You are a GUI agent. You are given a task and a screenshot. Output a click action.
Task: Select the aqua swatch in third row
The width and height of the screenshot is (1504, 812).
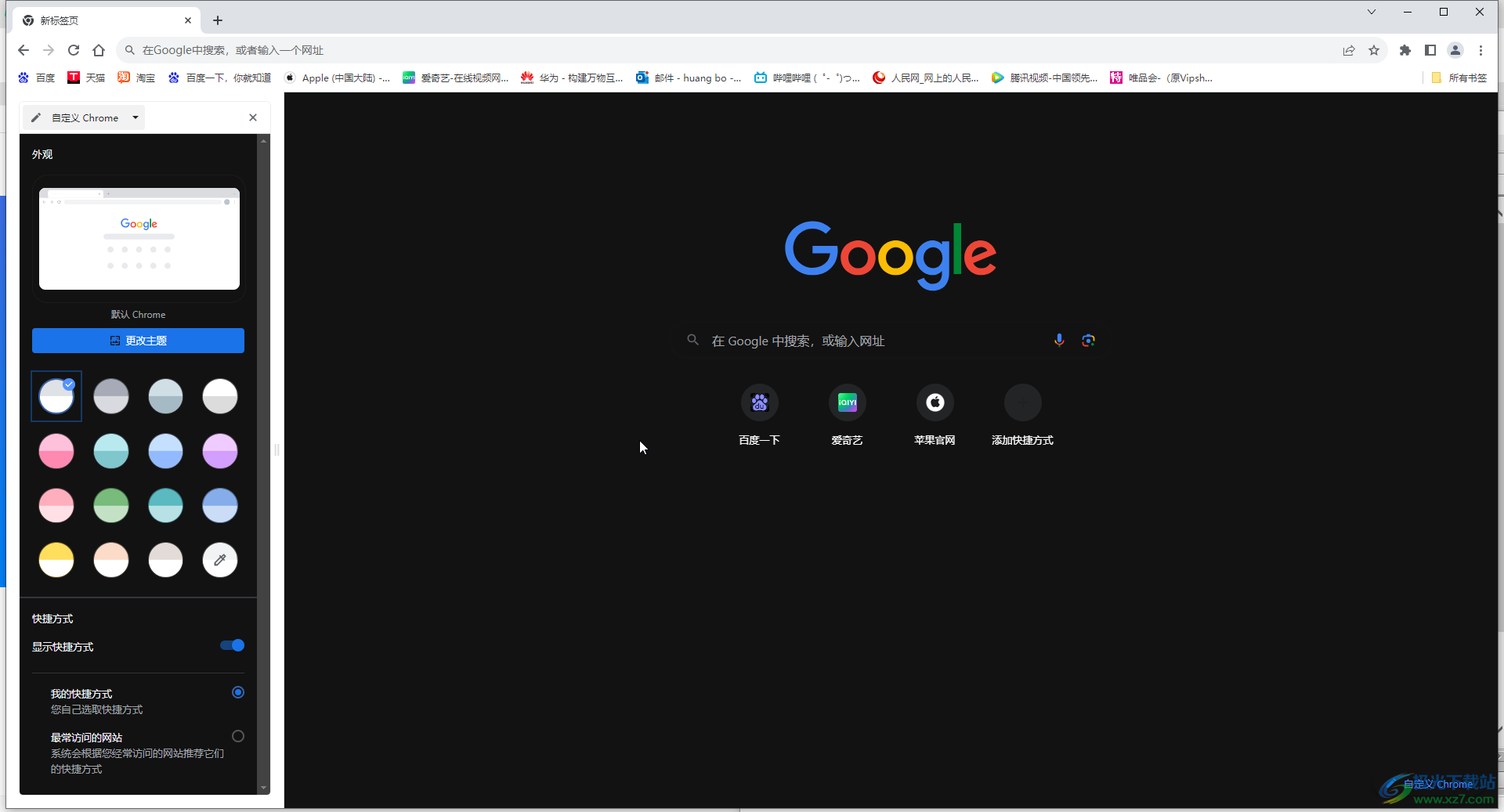[165, 506]
